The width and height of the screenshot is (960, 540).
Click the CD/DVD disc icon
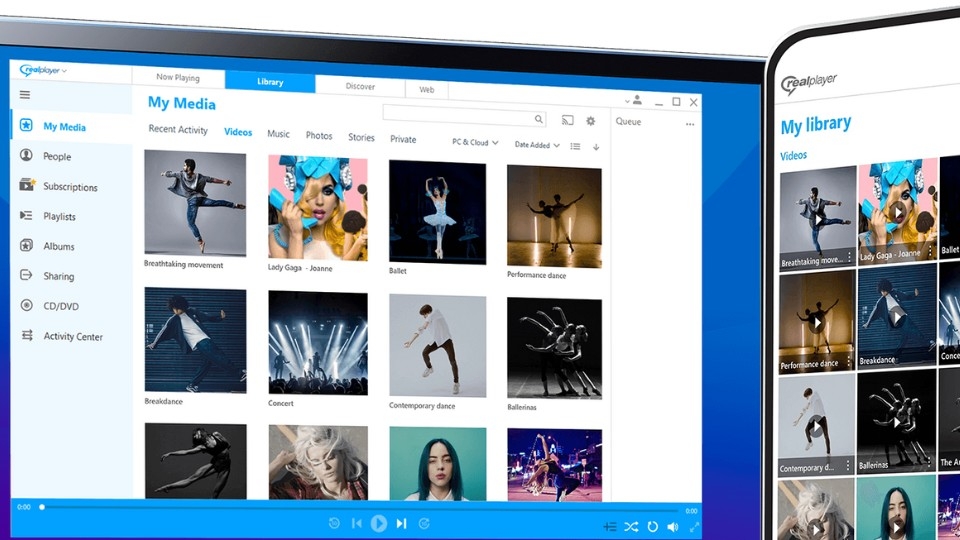26,305
